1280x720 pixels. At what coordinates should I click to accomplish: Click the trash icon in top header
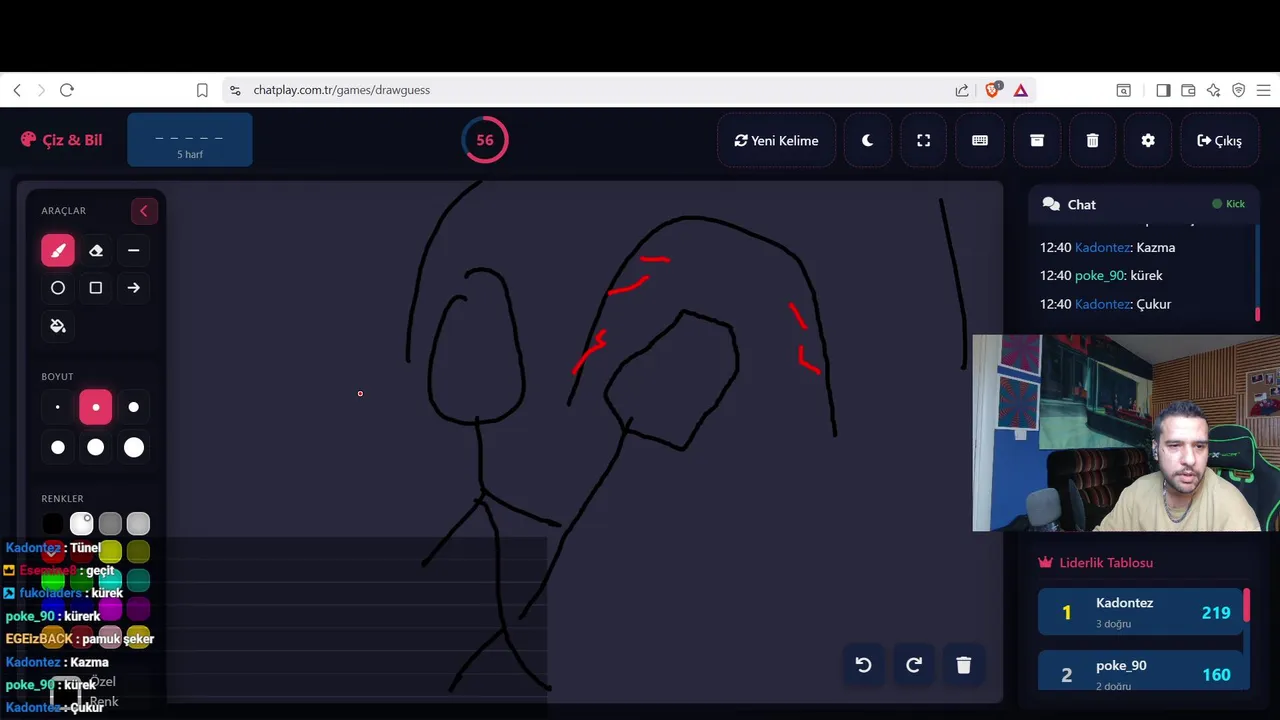[1093, 141]
